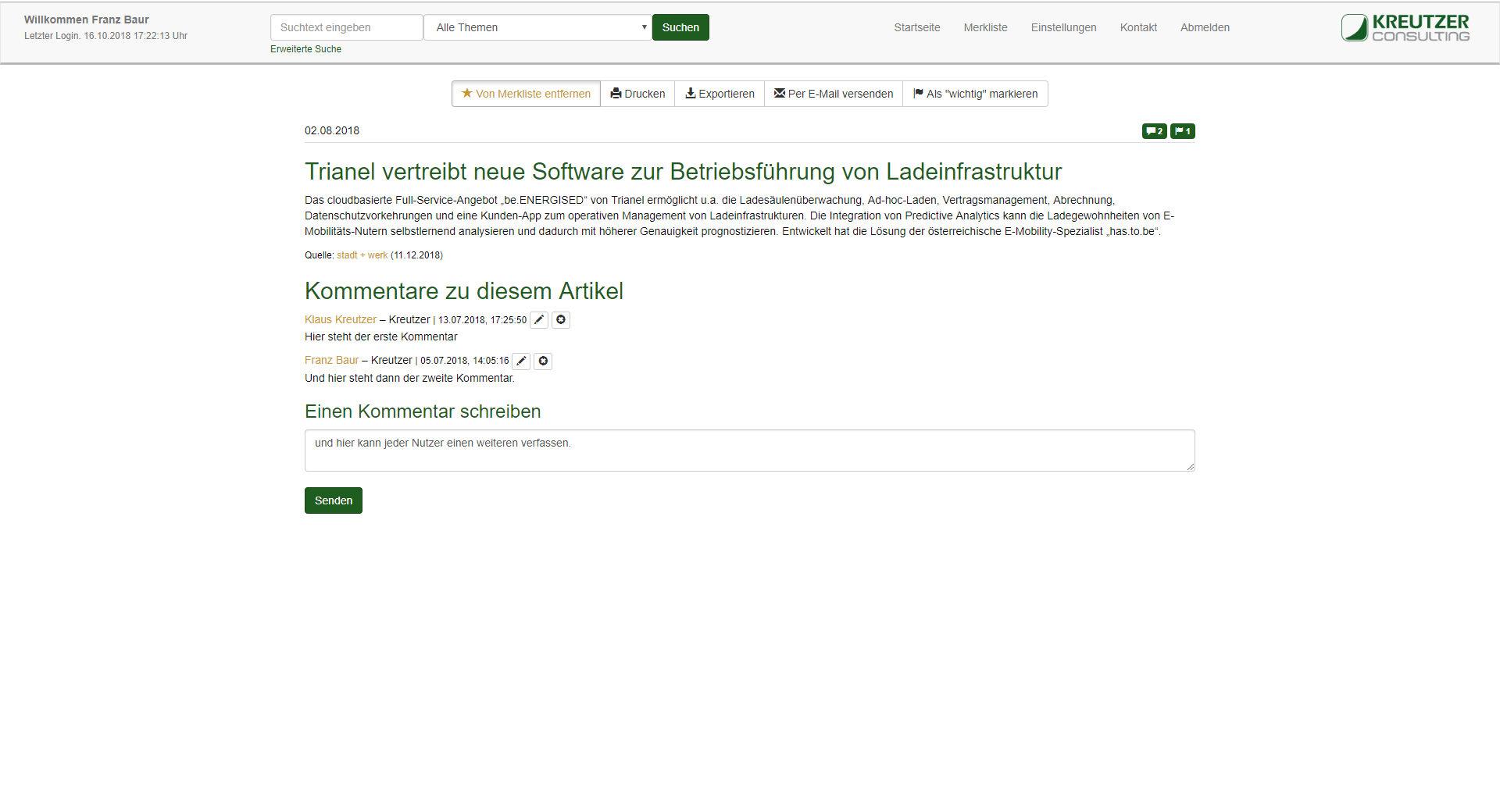Focus the 'Suchtext eingeben' search field

346,27
